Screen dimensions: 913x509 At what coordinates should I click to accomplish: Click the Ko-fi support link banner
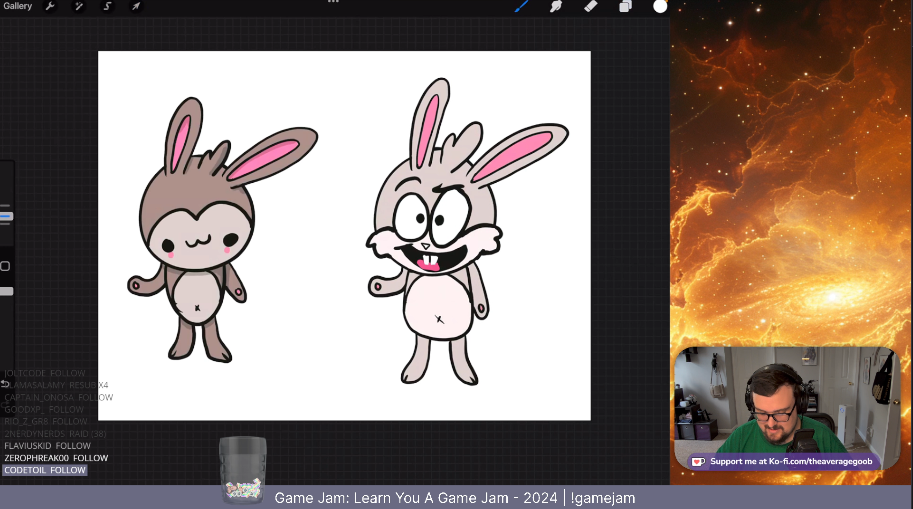[x=784, y=461]
